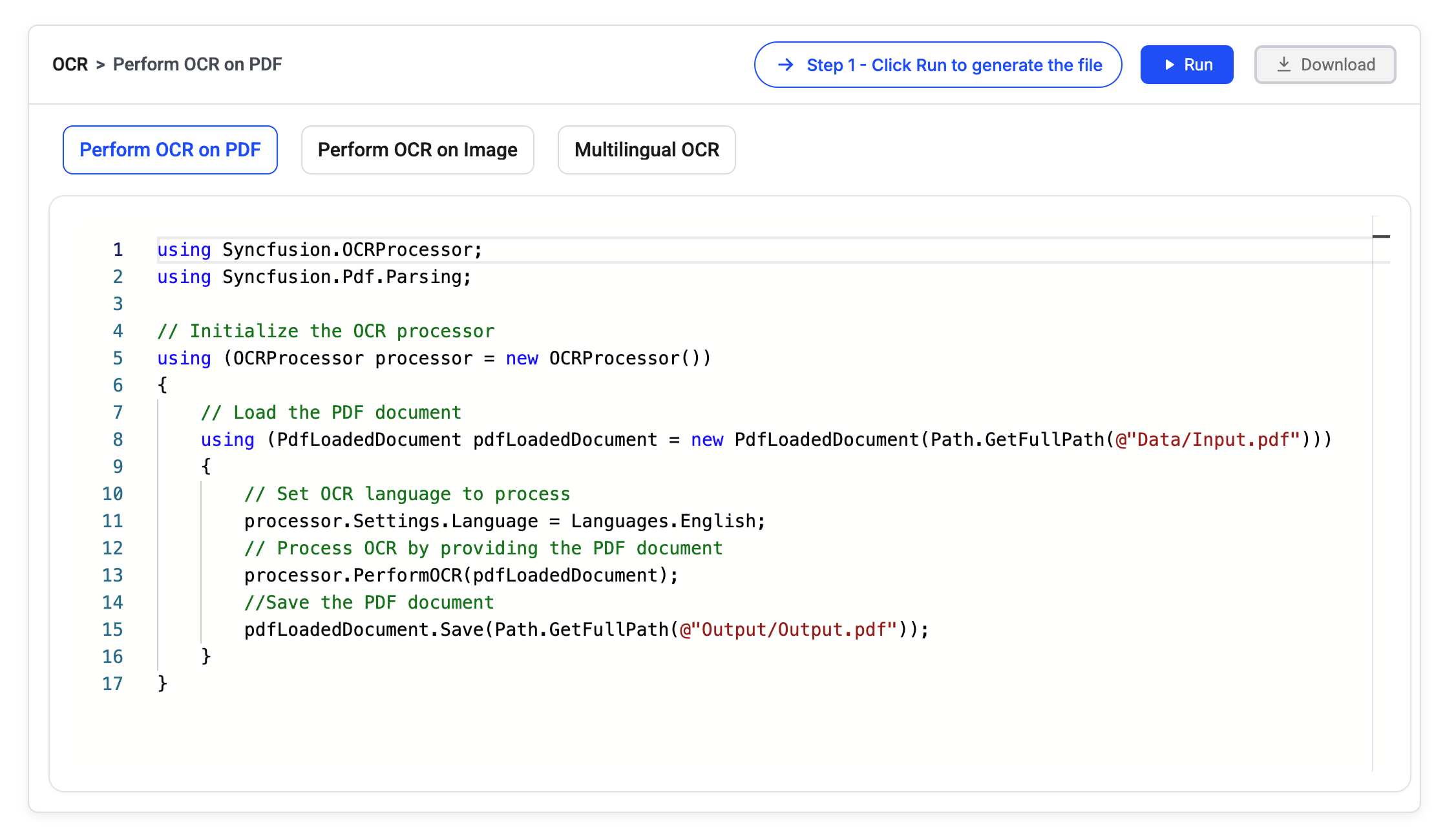The image size is (1445, 840).
Task: Click the code editor scrollbar
Action: [x=1380, y=494]
